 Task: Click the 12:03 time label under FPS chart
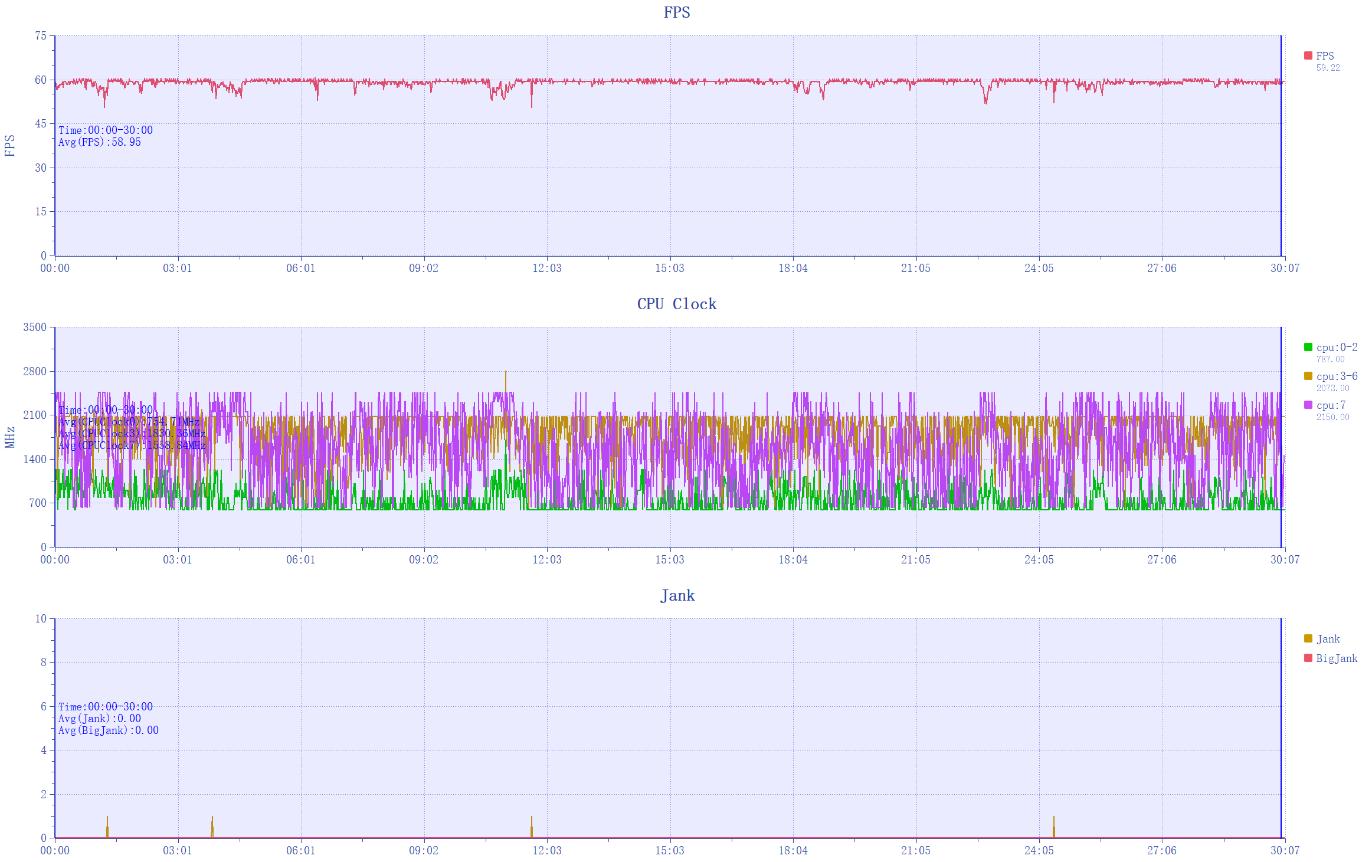tap(547, 268)
